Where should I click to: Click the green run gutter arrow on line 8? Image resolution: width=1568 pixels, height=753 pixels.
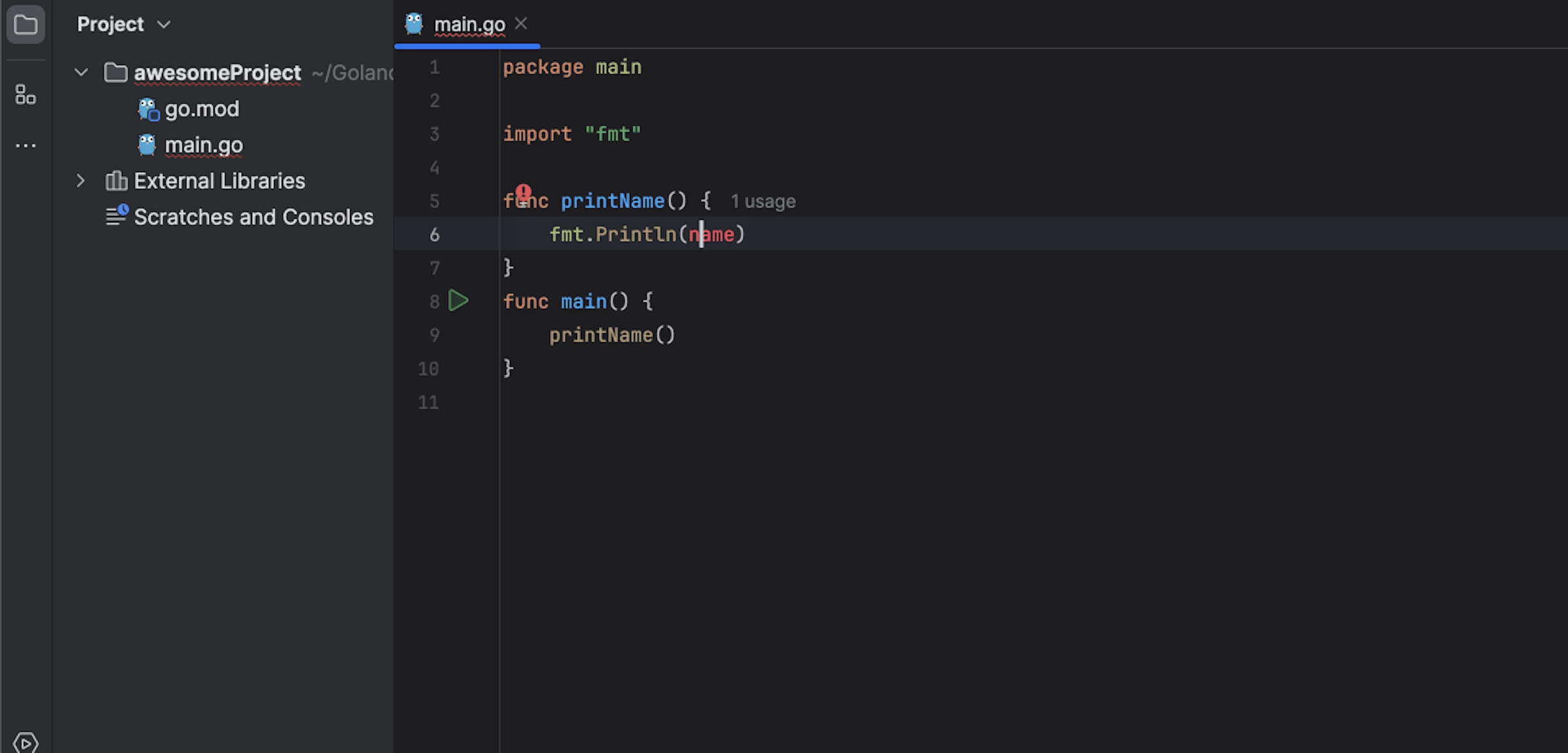point(458,300)
